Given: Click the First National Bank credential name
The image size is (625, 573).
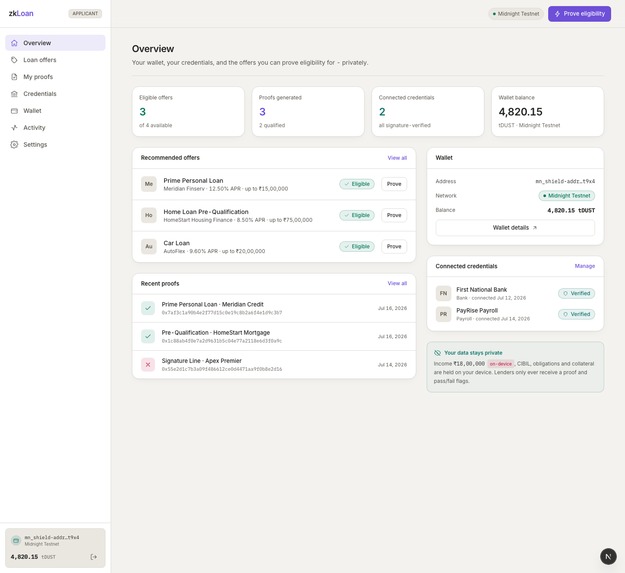Looking at the screenshot, I should coord(482,290).
